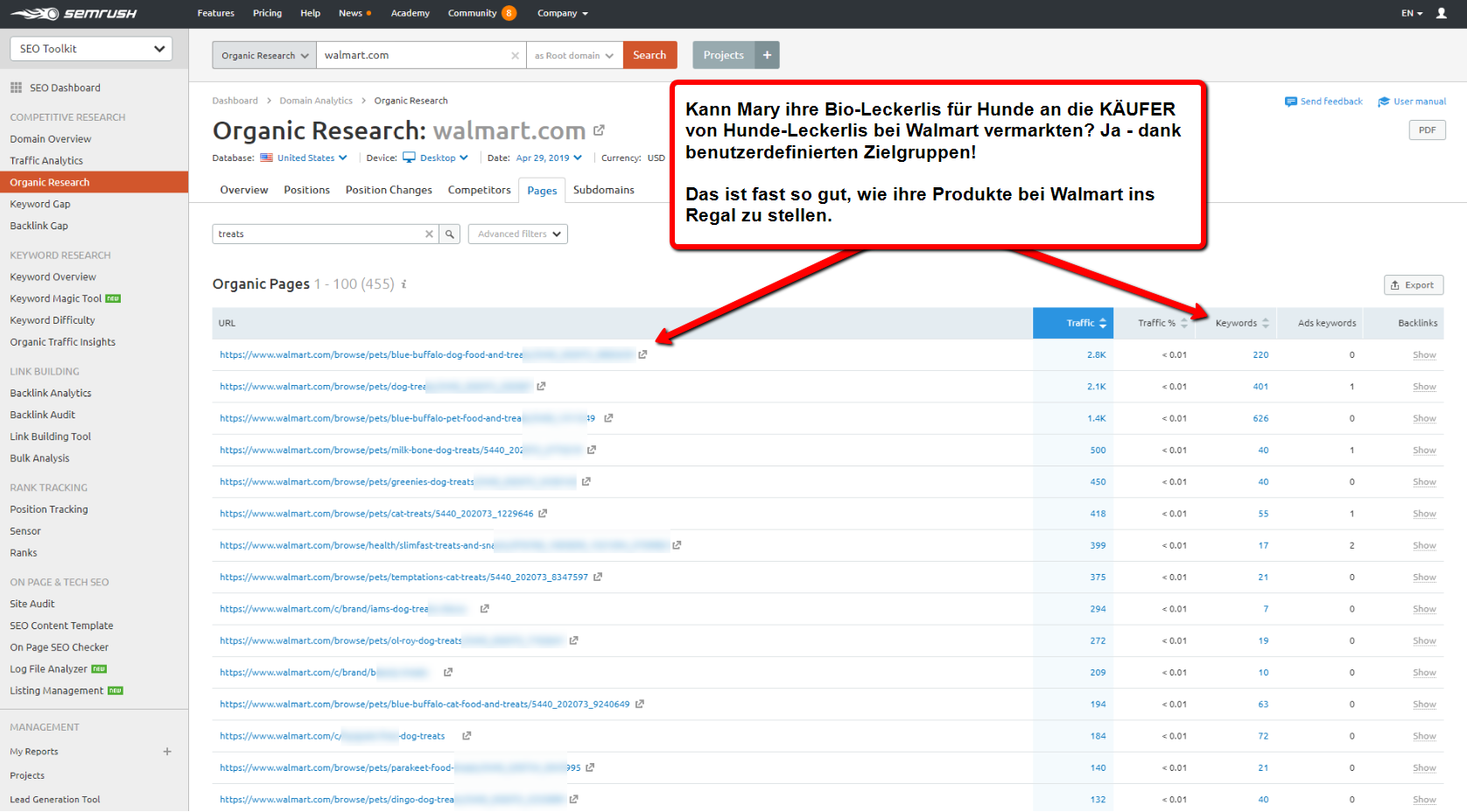The image size is (1467, 812).
Task: Clear the walmart.com domain field
Action: click(515, 55)
